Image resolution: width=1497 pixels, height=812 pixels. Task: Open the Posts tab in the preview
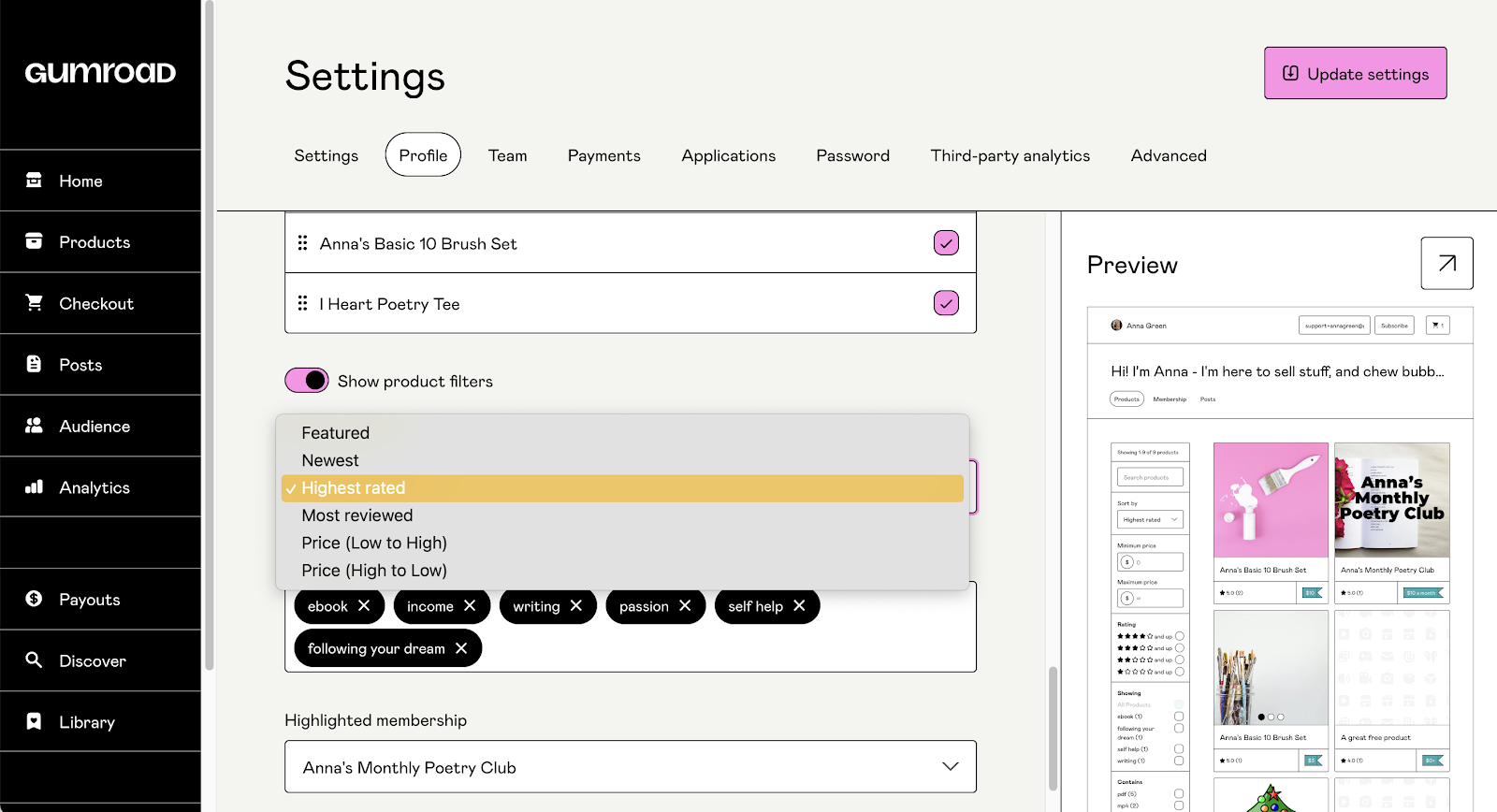point(1208,399)
